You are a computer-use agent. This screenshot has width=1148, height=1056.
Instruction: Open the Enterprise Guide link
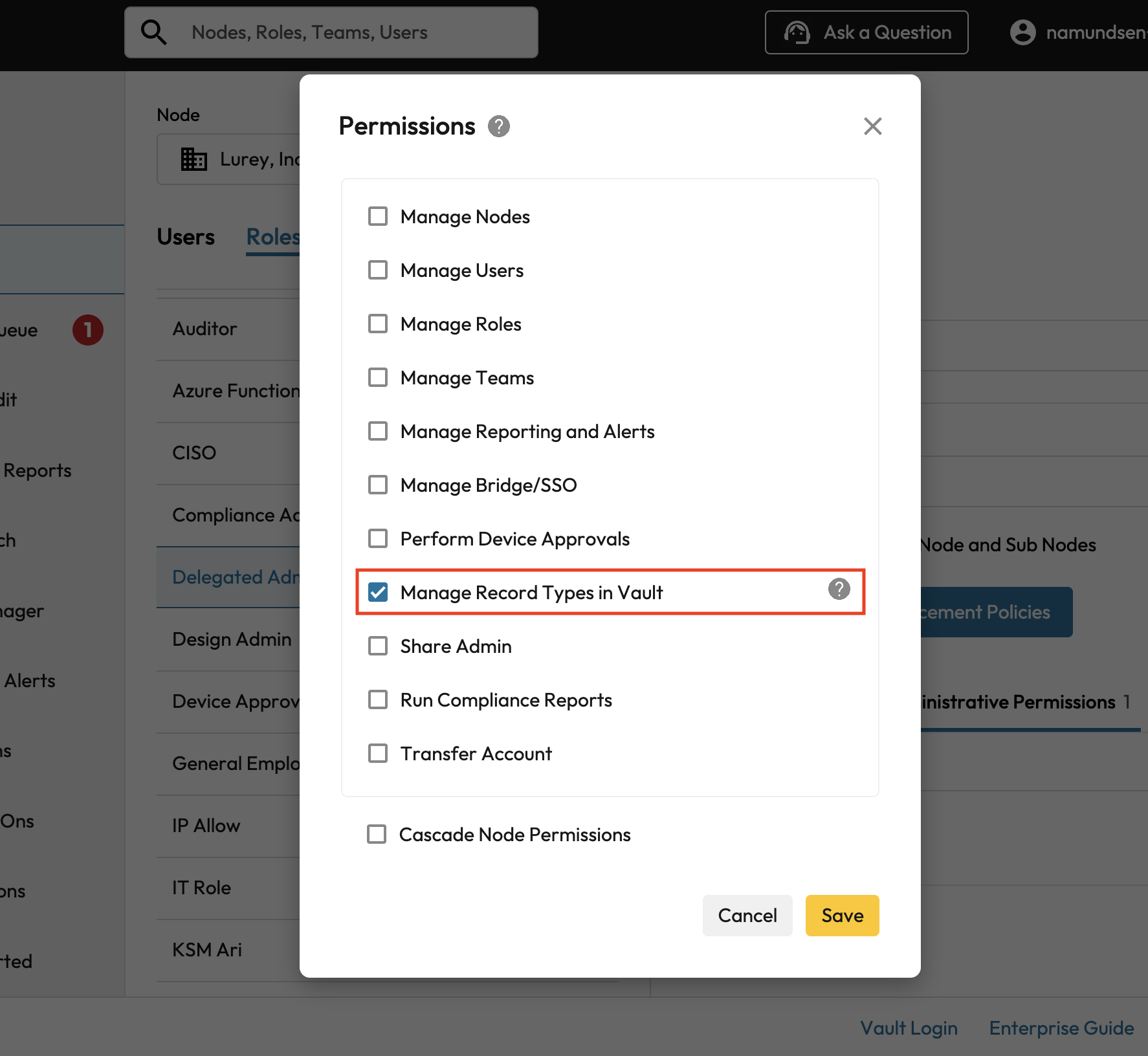point(1061,1028)
